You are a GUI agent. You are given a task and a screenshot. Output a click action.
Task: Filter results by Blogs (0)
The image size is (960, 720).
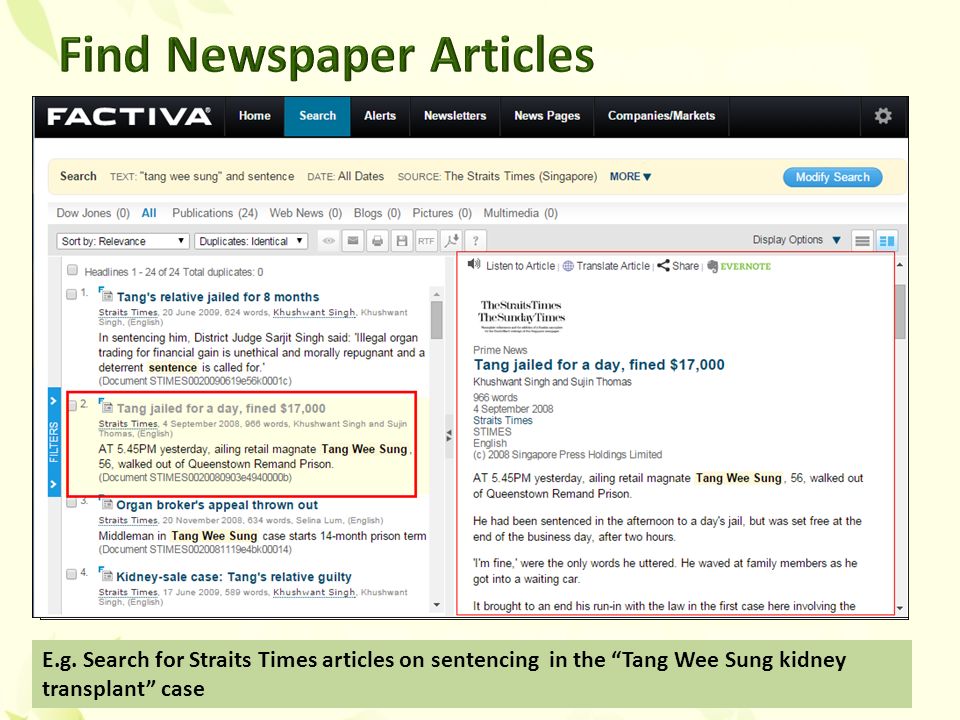pyautogui.click(x=377, y=213)
